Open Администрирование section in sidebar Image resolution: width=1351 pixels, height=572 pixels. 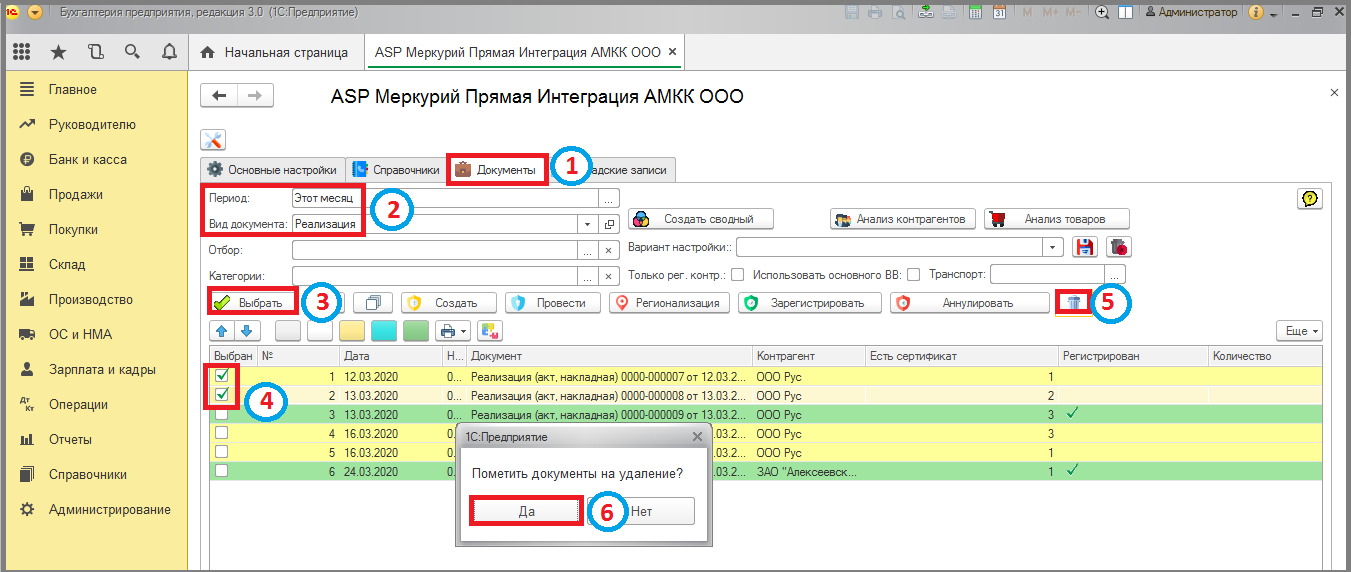(110, 509)
